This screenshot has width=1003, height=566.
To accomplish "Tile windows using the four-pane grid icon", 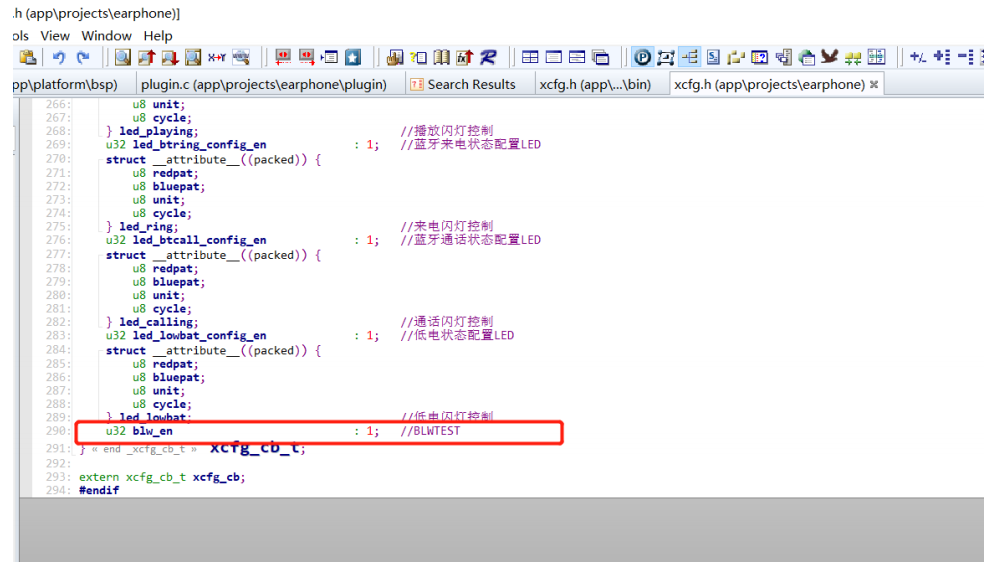I will 530,58.
